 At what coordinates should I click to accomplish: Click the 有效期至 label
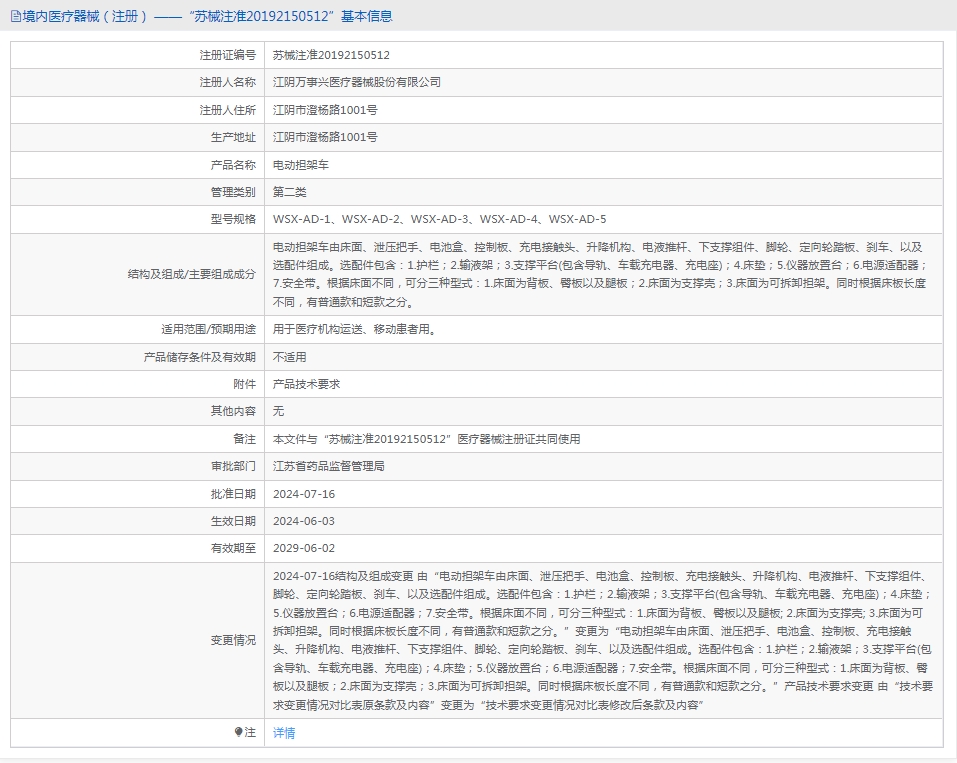pos(233,548)
